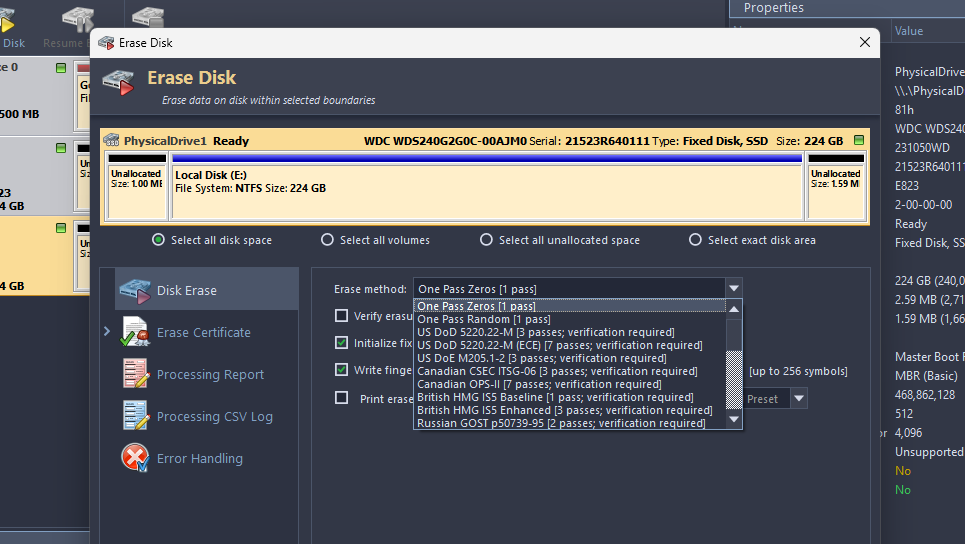Open the Disk Erase settings icon
The width and height of the screenshot is (965, 544).
coord(135,291)
